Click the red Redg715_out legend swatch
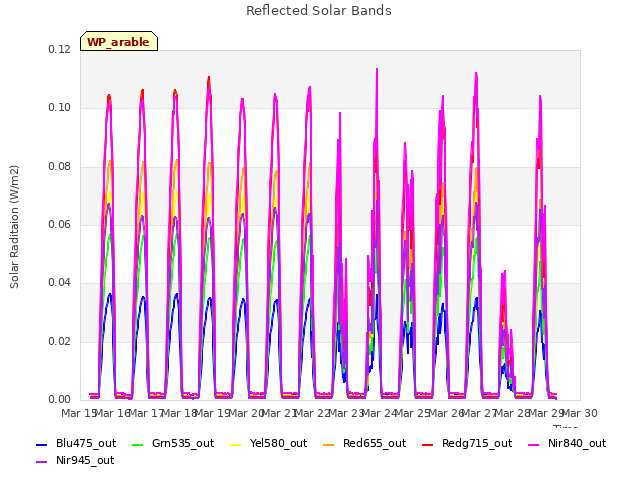Screen dimensions: 640x480 click(427, 444)
